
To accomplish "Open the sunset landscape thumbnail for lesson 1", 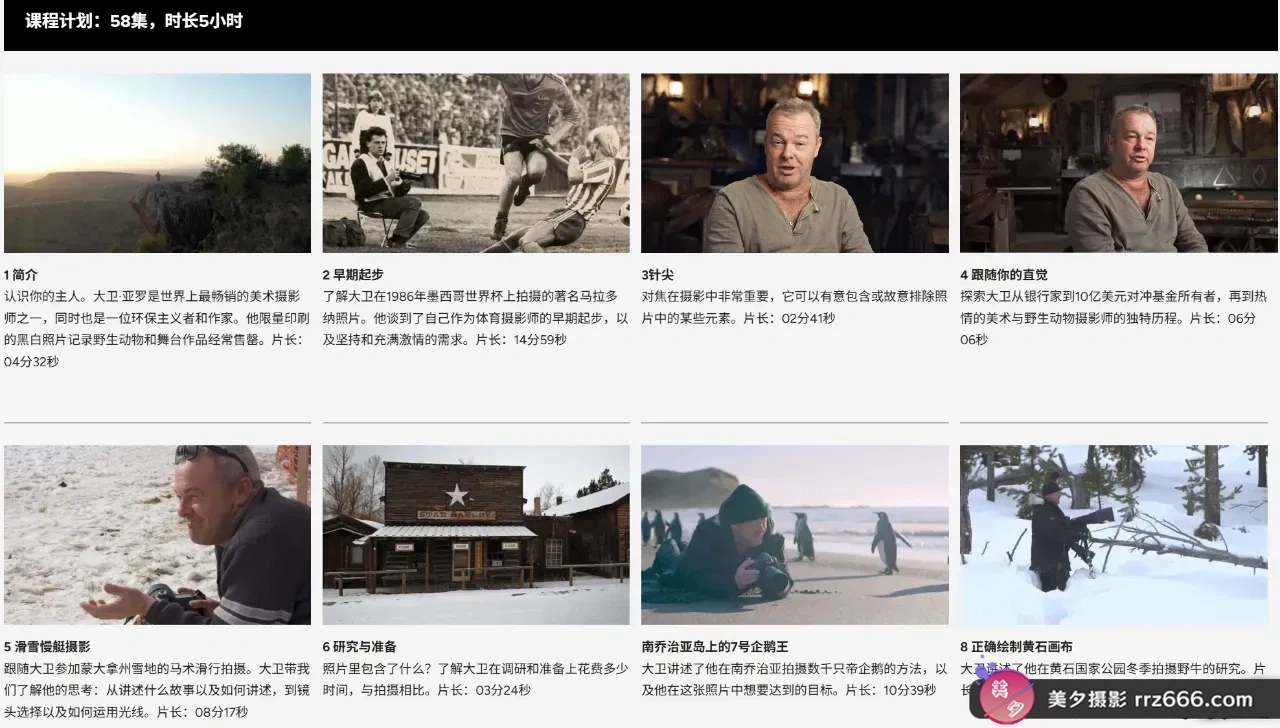I will (x=157, y=163).
